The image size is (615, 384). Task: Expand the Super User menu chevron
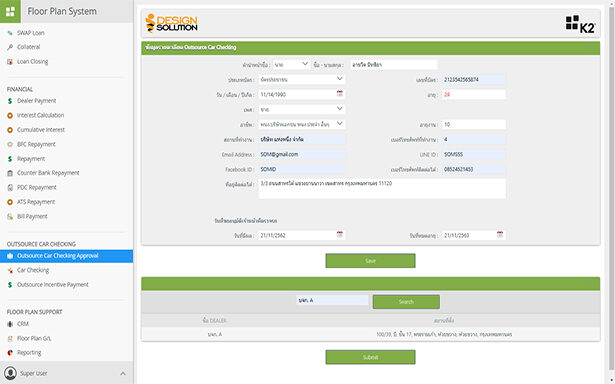point(123,373)
